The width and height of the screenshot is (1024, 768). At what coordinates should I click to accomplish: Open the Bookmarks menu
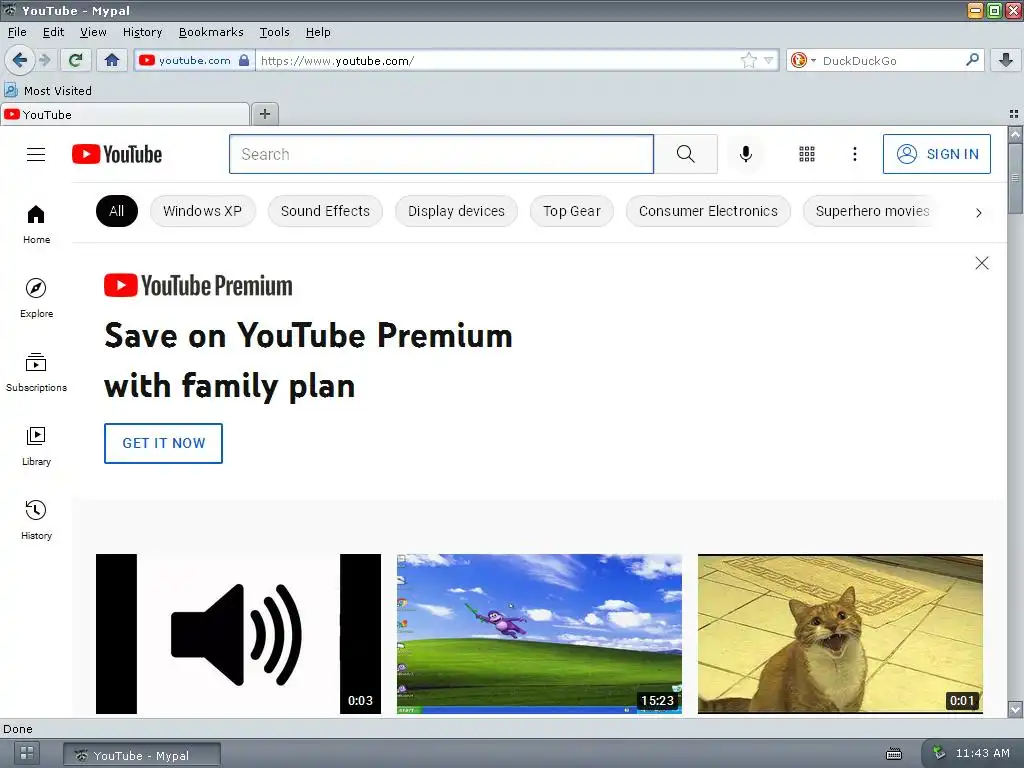click(x=211, y=32)
